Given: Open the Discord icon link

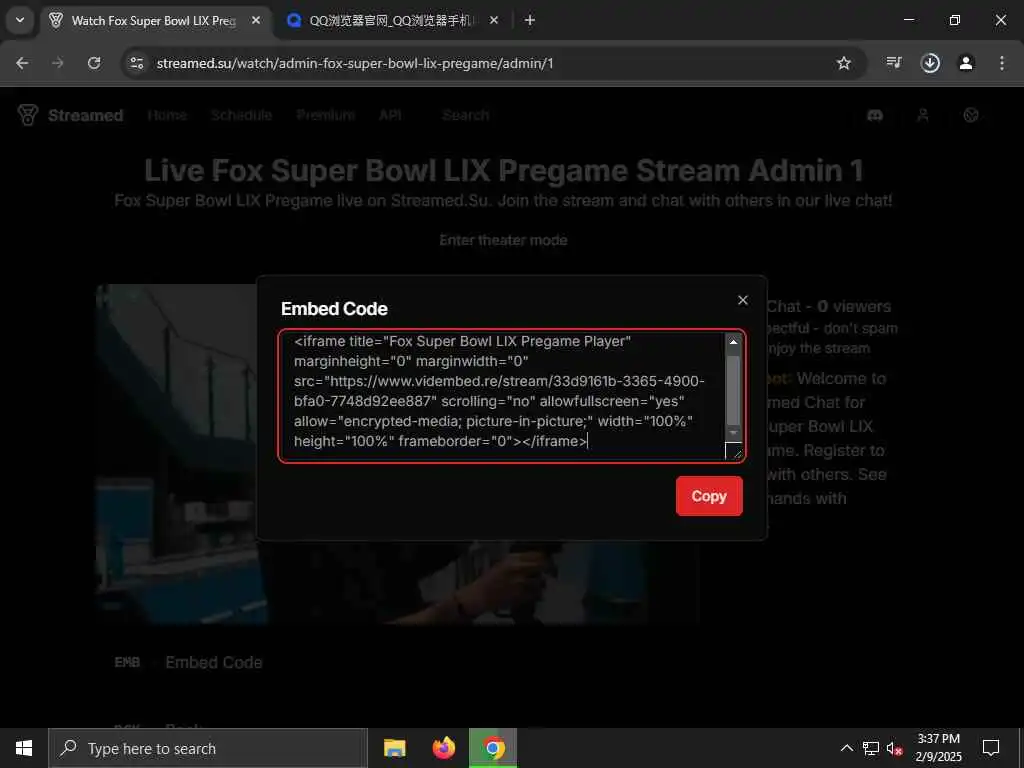Looking at the screenshot, I should pyautogui.click(x=875, y=116).
